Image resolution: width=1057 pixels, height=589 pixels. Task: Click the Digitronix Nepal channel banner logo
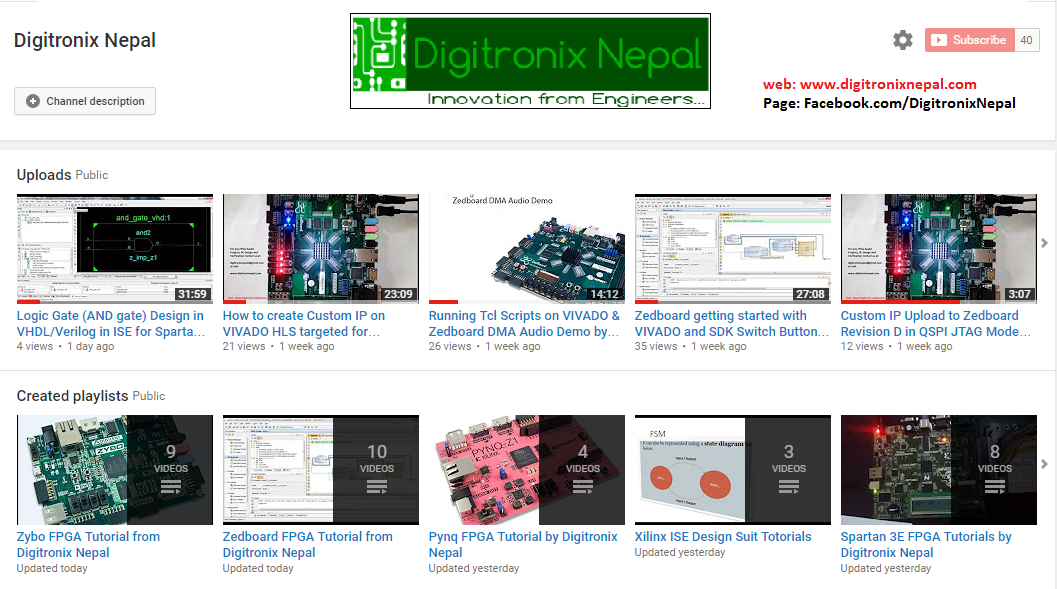pyautogui.click(x=530, y=61)
